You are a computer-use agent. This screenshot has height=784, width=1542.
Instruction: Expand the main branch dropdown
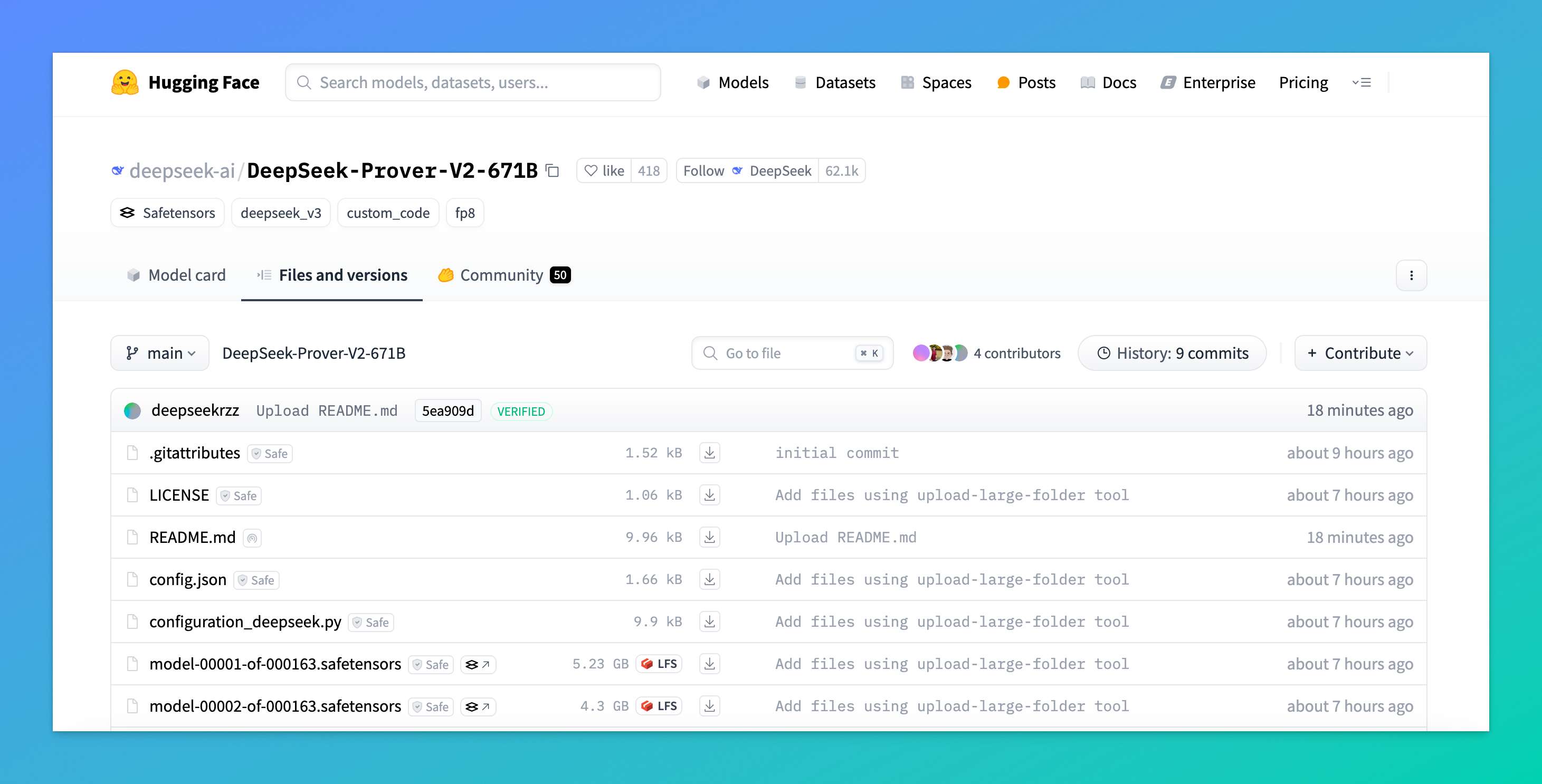(160, 353)
